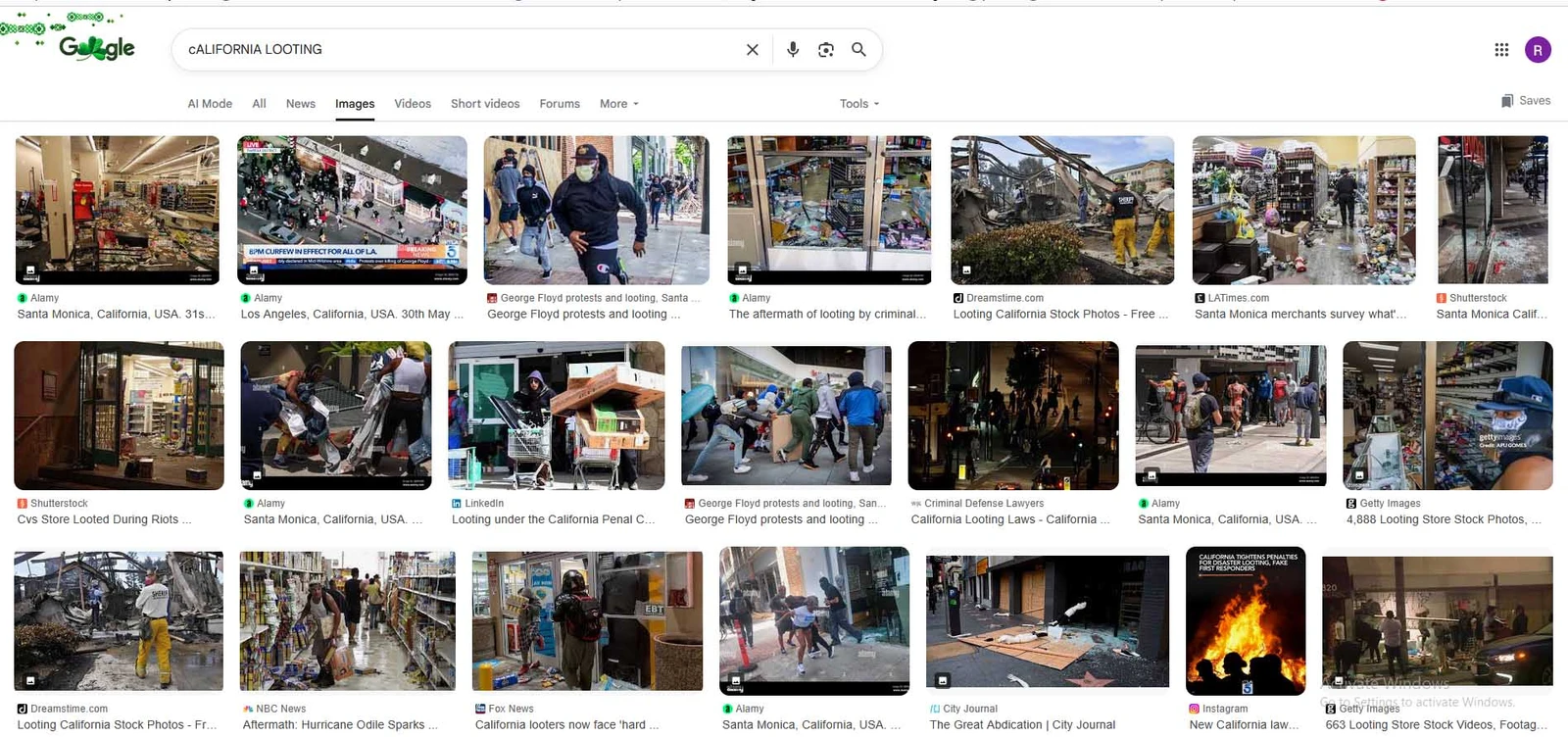
Task: Click the magnifying glass search icon
Action: (858, 50)
